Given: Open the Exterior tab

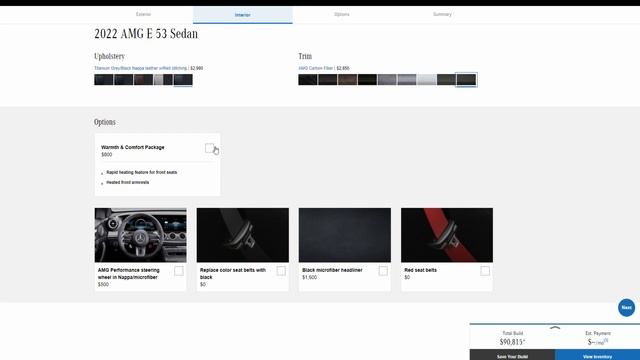Looking at the screenshot, I should (143, 14).
